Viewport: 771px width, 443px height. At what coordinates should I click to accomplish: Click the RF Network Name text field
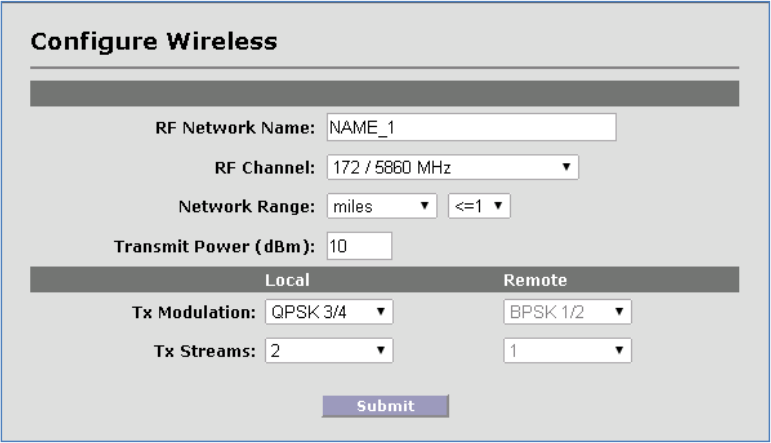[470, 128]
